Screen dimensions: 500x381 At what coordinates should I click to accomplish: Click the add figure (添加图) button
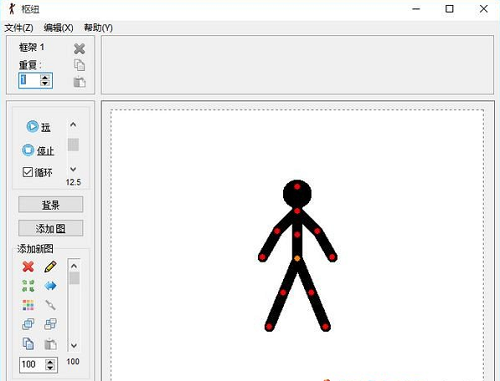point(51,228)
